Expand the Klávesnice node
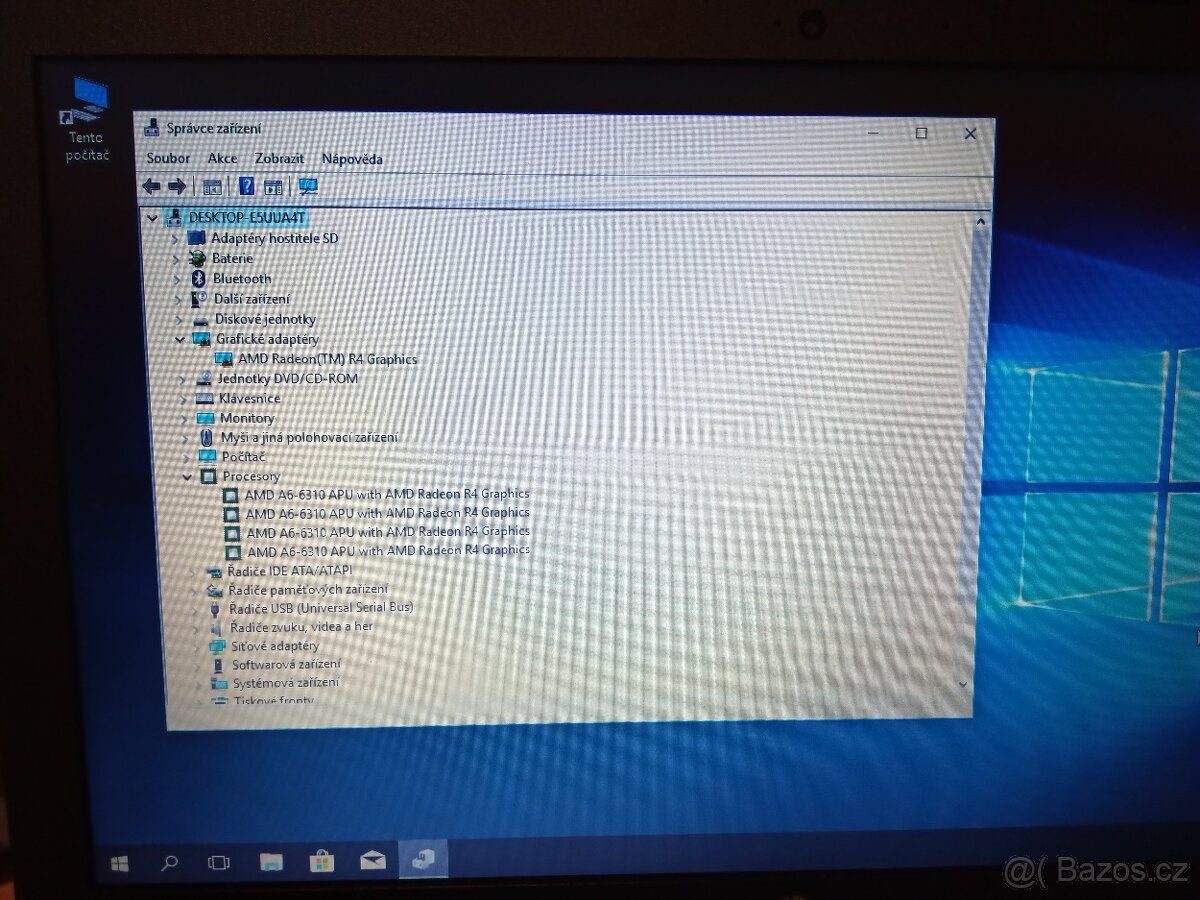Screen dimensions: 1200x900 point(183,399)
